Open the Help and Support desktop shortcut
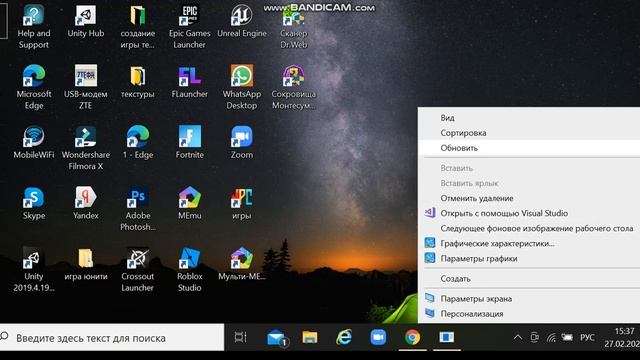 [x=33, y=27]
